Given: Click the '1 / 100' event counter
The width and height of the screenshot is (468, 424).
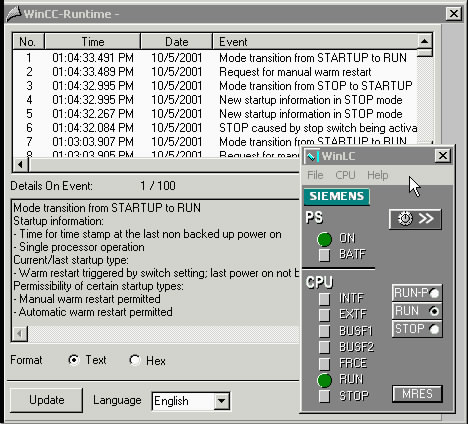Looking at the screenshot, I should [x=158, y=186].
